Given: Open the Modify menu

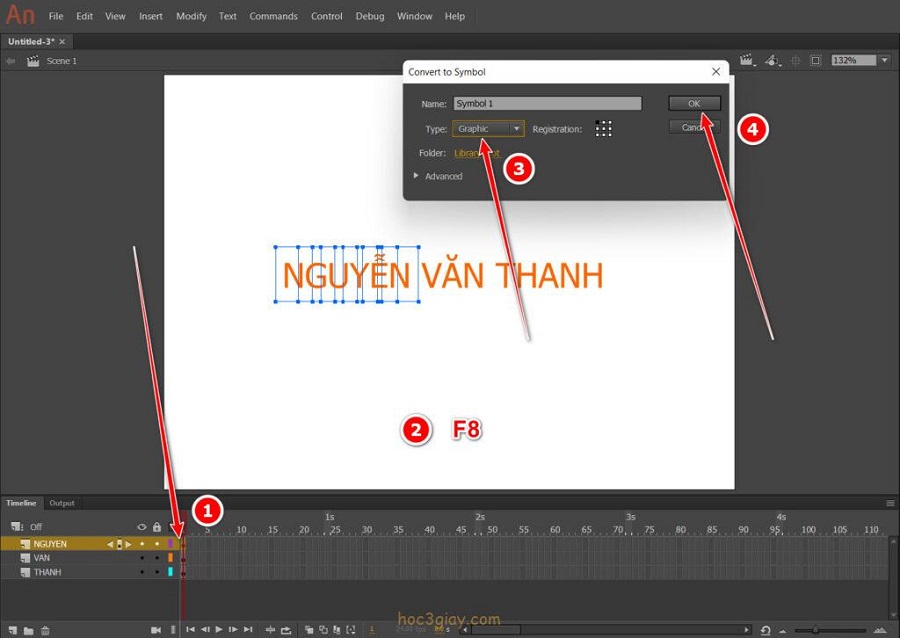Looking at the screenshot, I should coord(191,16).
